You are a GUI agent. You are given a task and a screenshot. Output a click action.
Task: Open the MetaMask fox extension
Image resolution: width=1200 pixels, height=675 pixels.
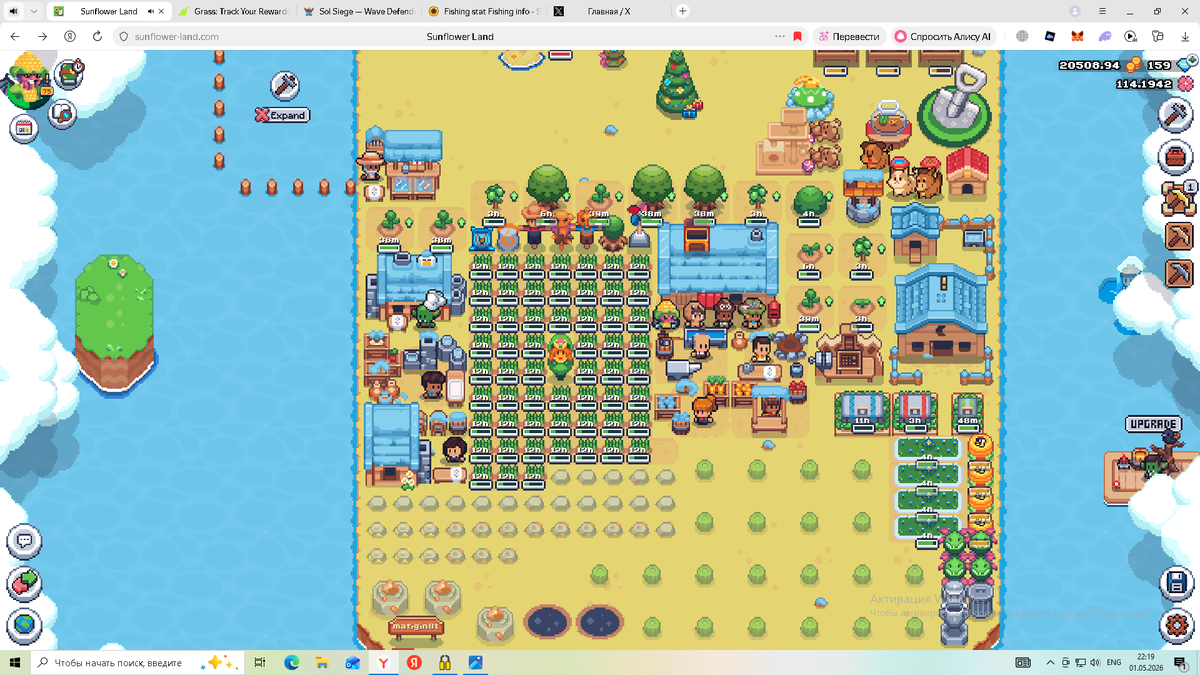1077,36
